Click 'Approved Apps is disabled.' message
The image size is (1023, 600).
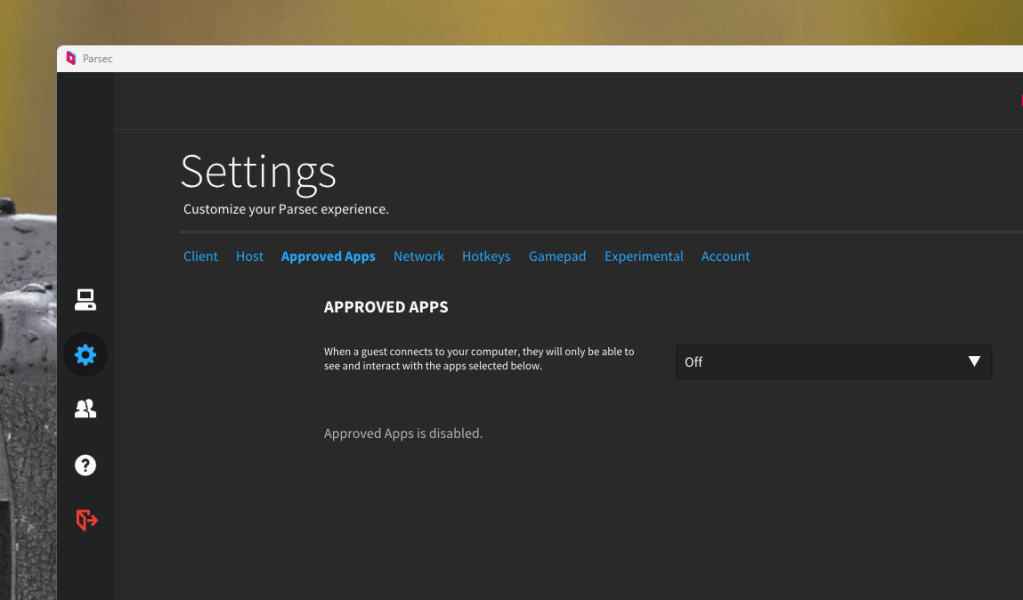tap(403, 434)
